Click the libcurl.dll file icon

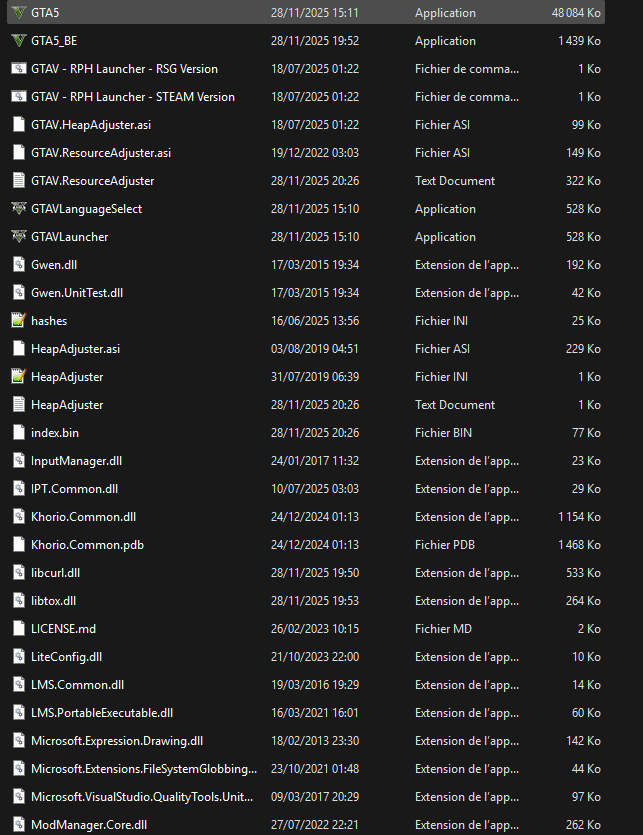19,573
